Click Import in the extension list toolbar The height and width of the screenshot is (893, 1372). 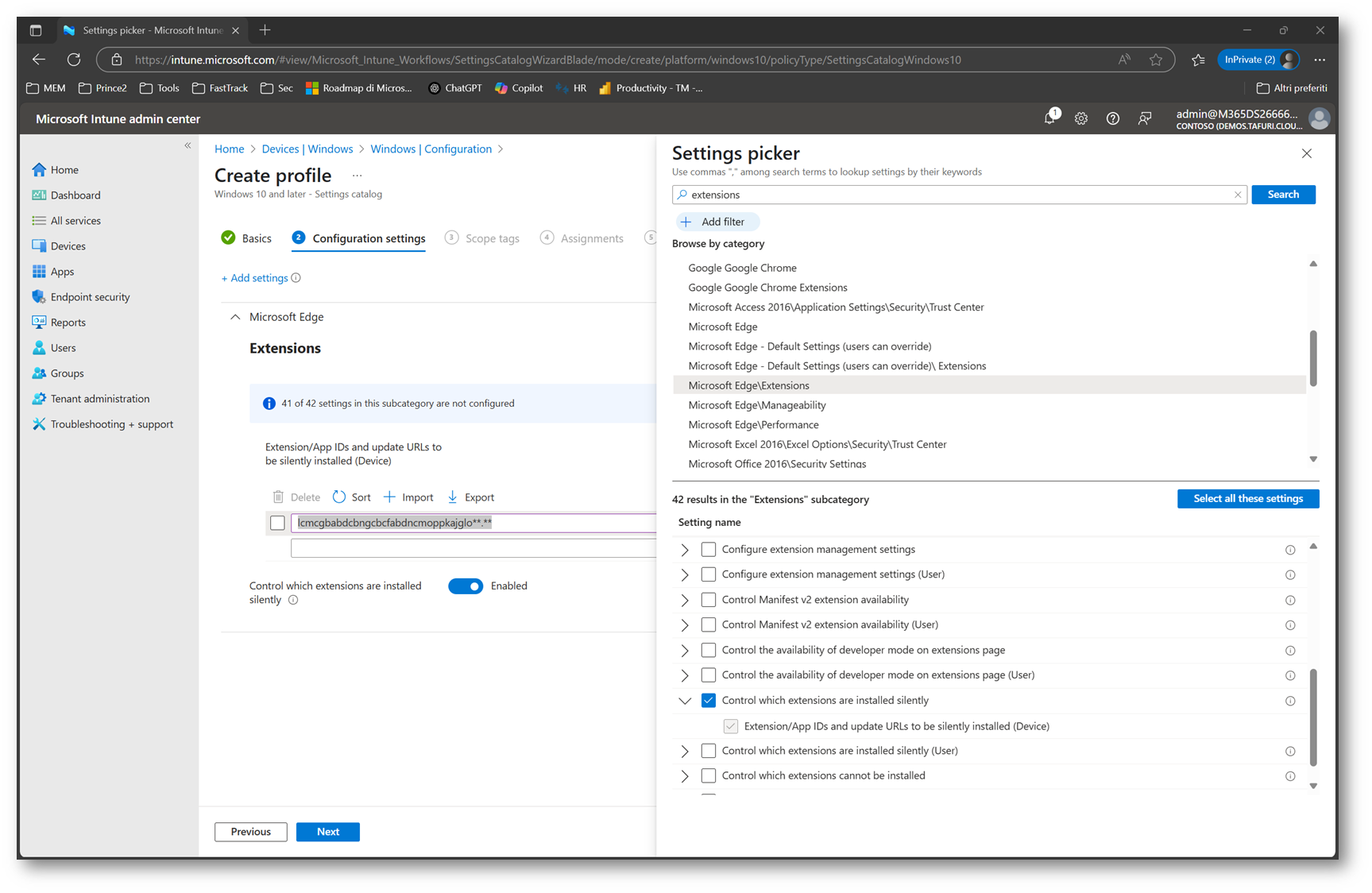tap(408, 497)
